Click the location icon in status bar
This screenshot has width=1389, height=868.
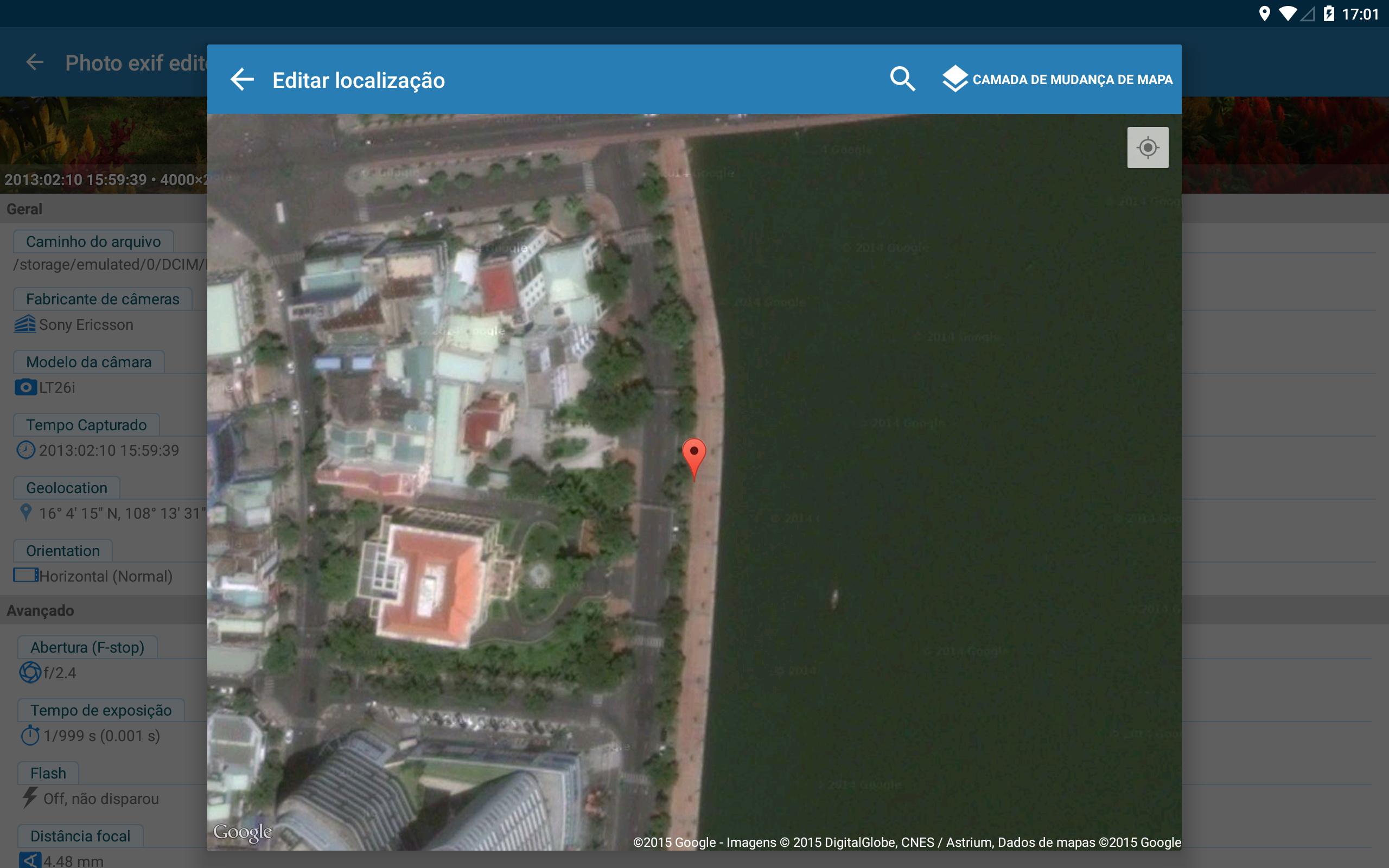[x=1264, y=14]
